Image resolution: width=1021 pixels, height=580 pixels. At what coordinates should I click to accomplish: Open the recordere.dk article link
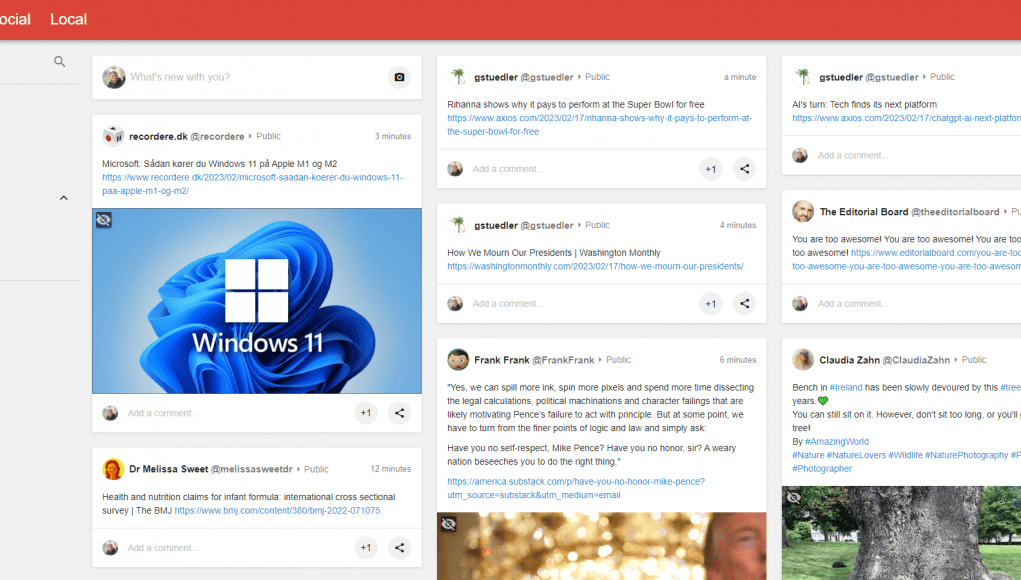click(253, 184)
